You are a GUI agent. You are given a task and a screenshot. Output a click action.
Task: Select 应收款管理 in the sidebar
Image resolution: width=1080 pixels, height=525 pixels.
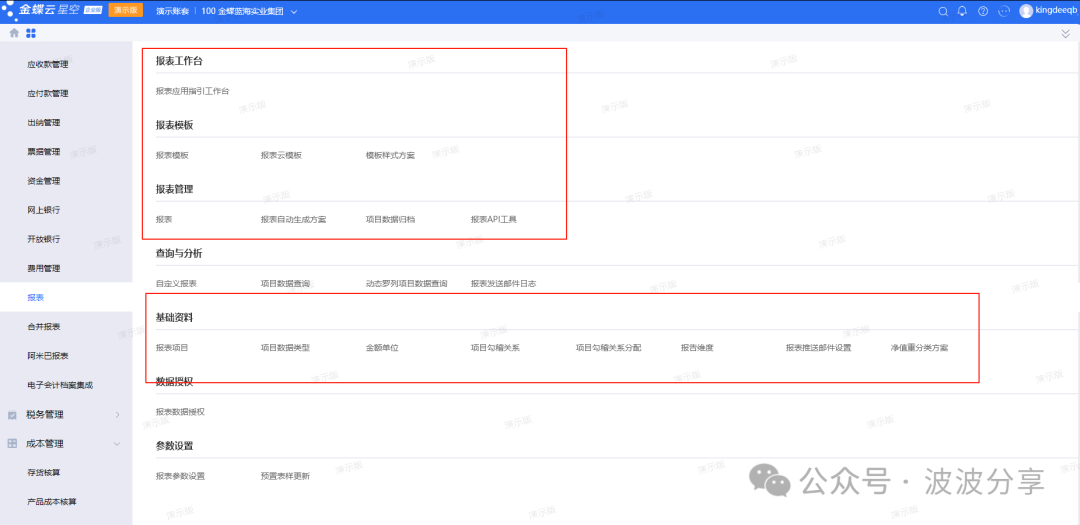[48, 65]
